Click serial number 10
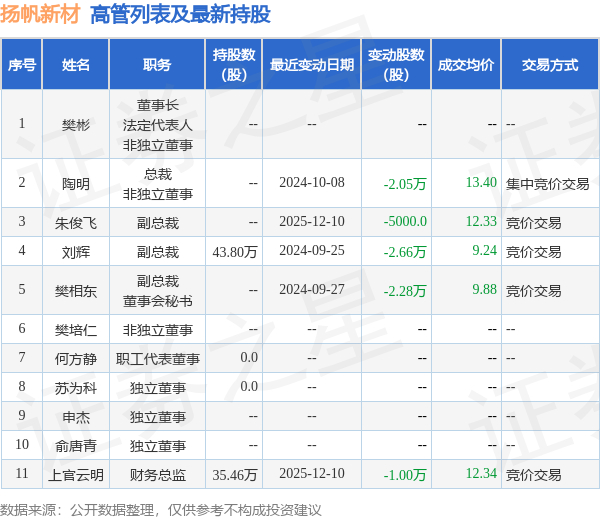 coord(22,445)
